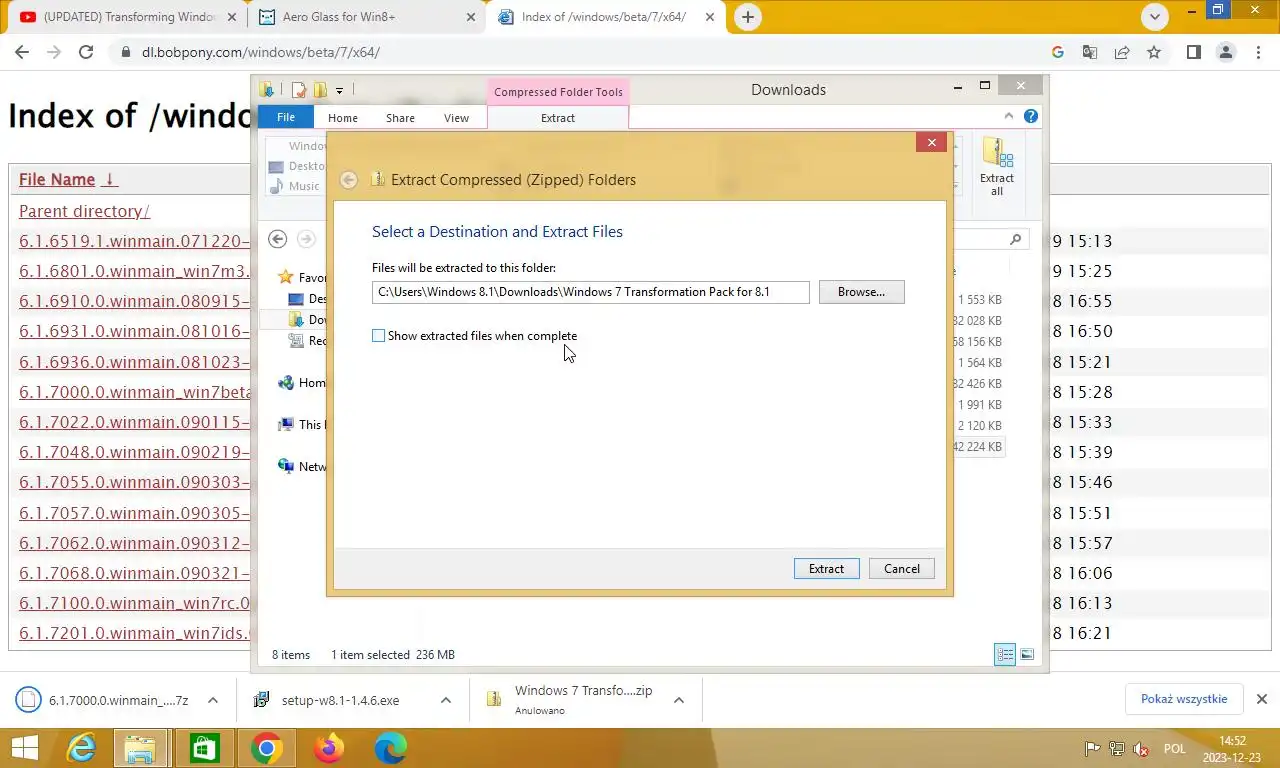Screen dimensions: 1280x768
Task: Switch to Home ribbon tab
Action: coord(342,118)
